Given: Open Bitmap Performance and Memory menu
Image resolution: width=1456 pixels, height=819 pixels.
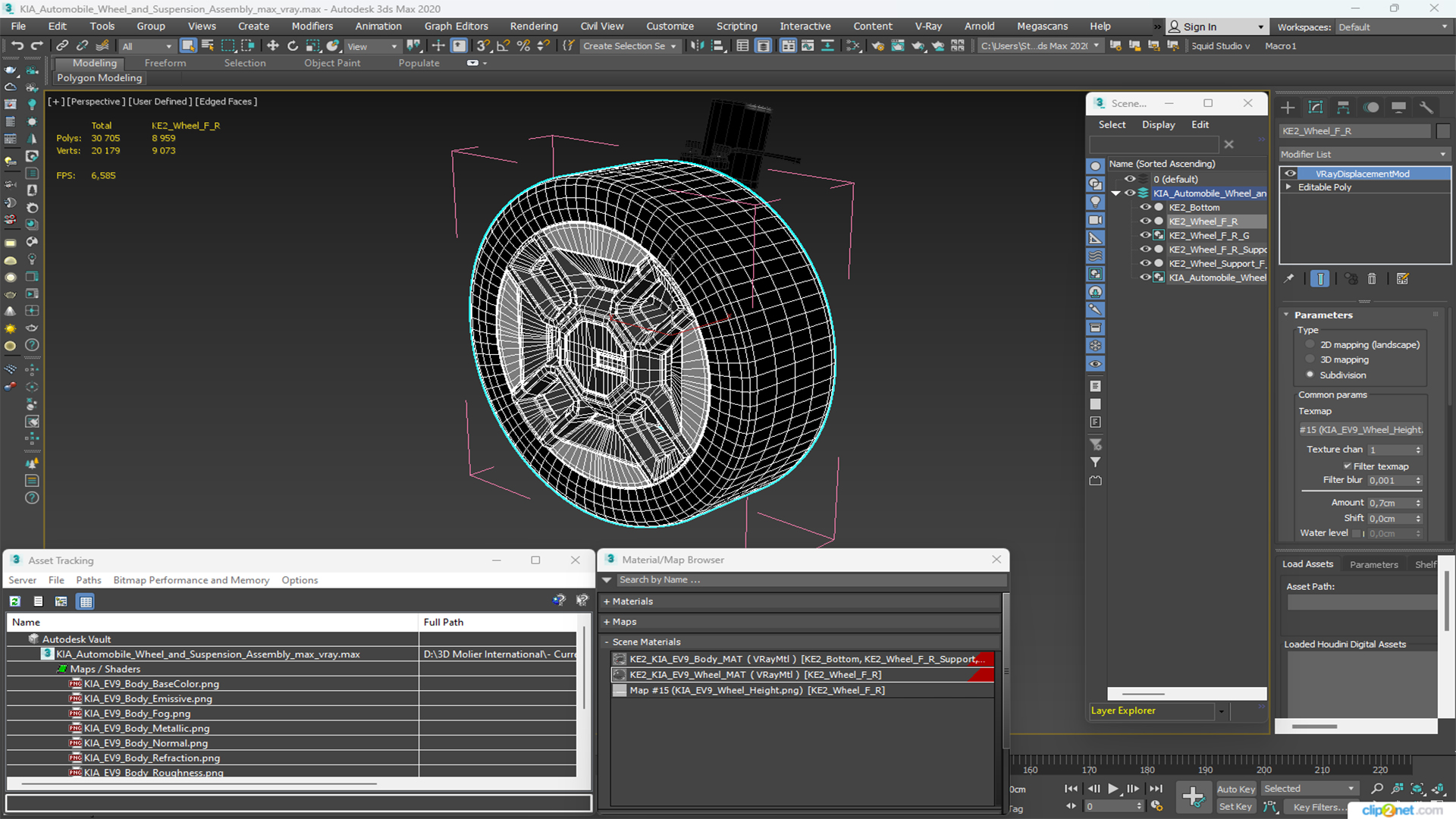Looking at the screenshot, I should (x=191, y=580).
